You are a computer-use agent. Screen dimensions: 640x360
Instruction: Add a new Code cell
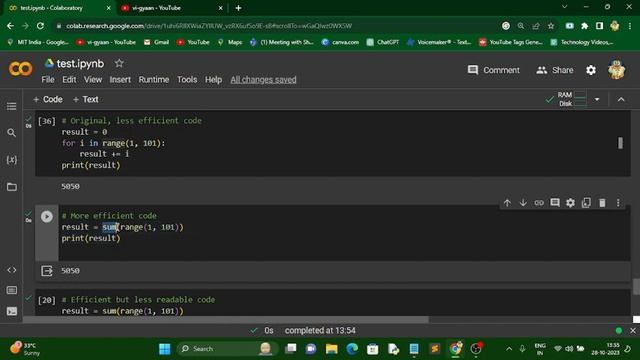tap(48, 99)
